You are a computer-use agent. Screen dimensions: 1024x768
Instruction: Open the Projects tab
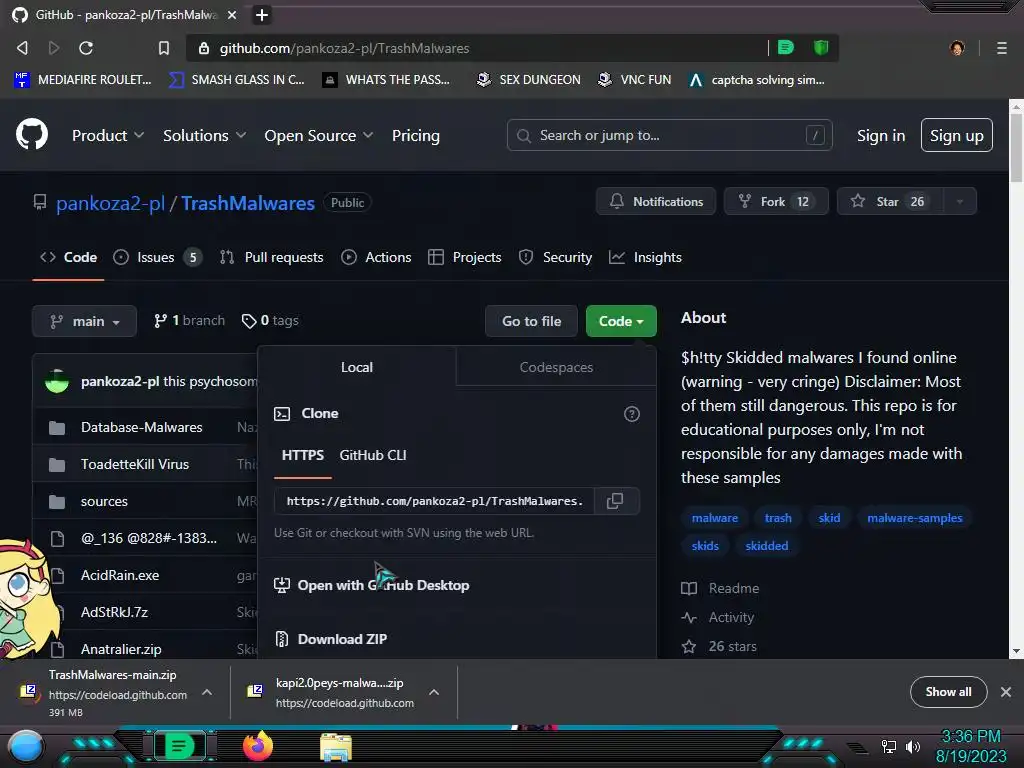[464, 257]
